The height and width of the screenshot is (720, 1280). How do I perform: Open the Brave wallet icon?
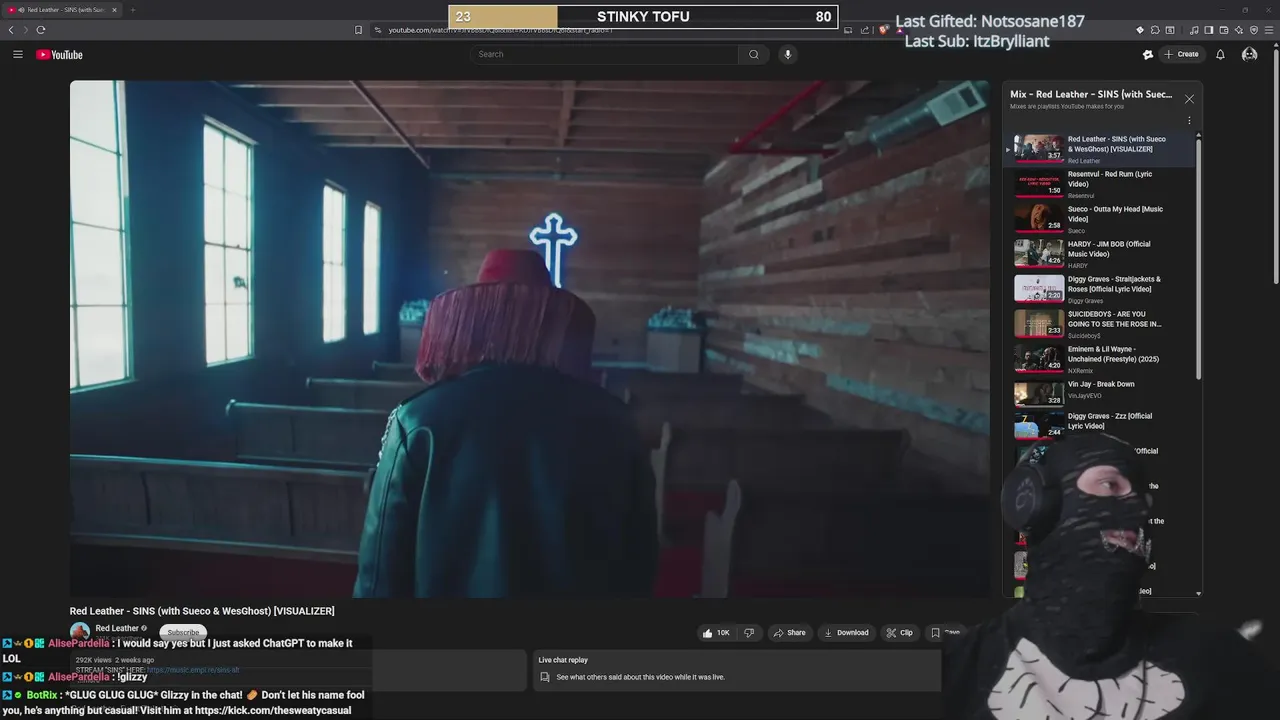click(x=1224, y=30)
